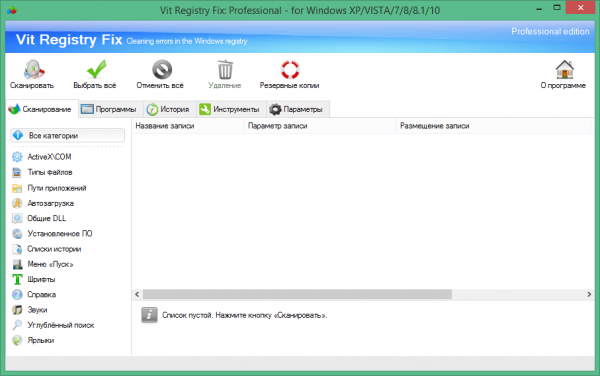Select the Списки истории document icon
The height and width of the screenshot is (376, 600).
coord(17,249)
